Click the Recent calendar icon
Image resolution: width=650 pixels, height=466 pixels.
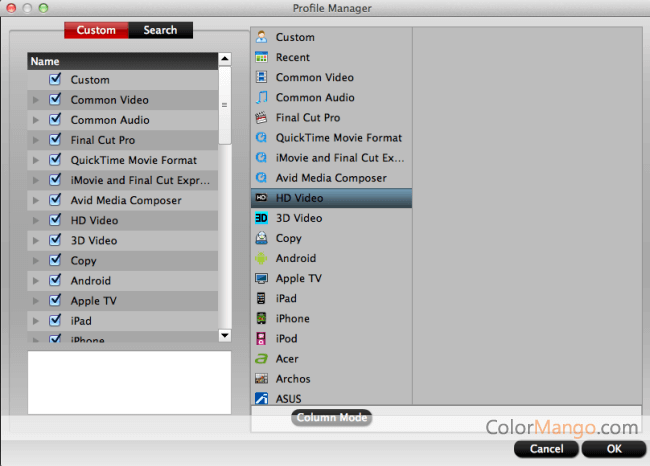point(261,57)
